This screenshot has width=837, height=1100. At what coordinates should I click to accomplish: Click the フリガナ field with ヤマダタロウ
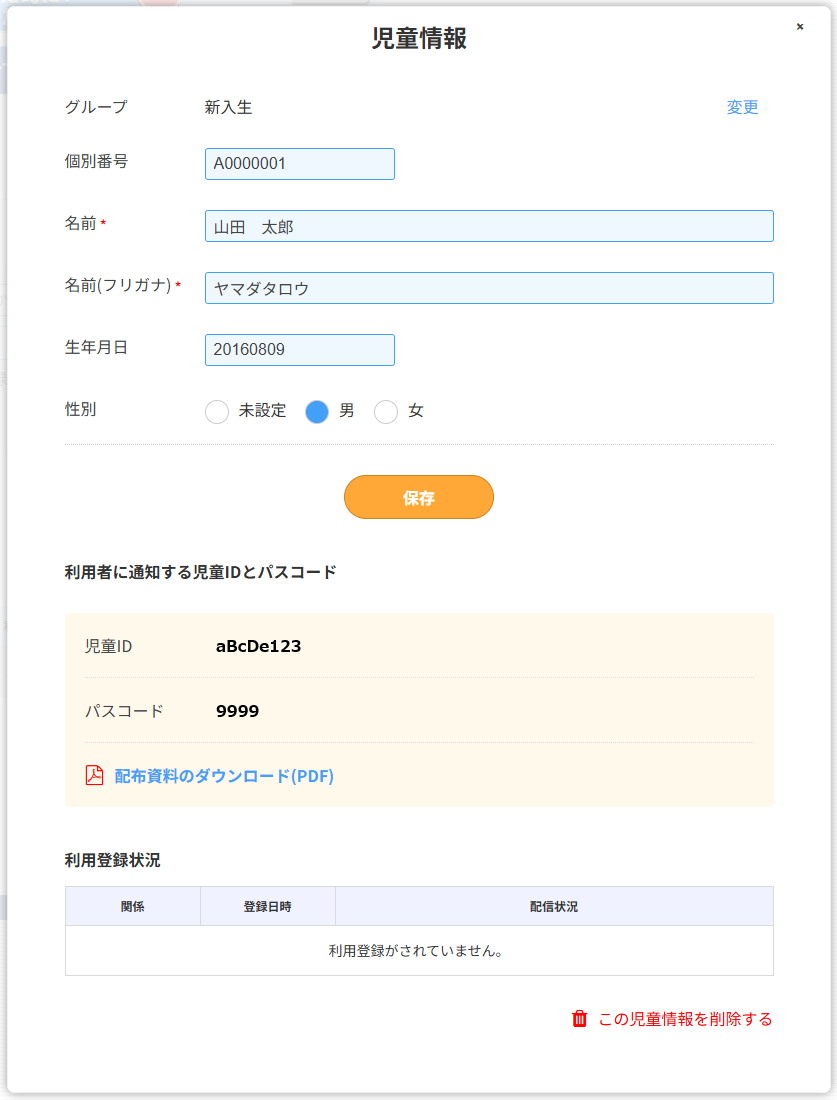489,288
